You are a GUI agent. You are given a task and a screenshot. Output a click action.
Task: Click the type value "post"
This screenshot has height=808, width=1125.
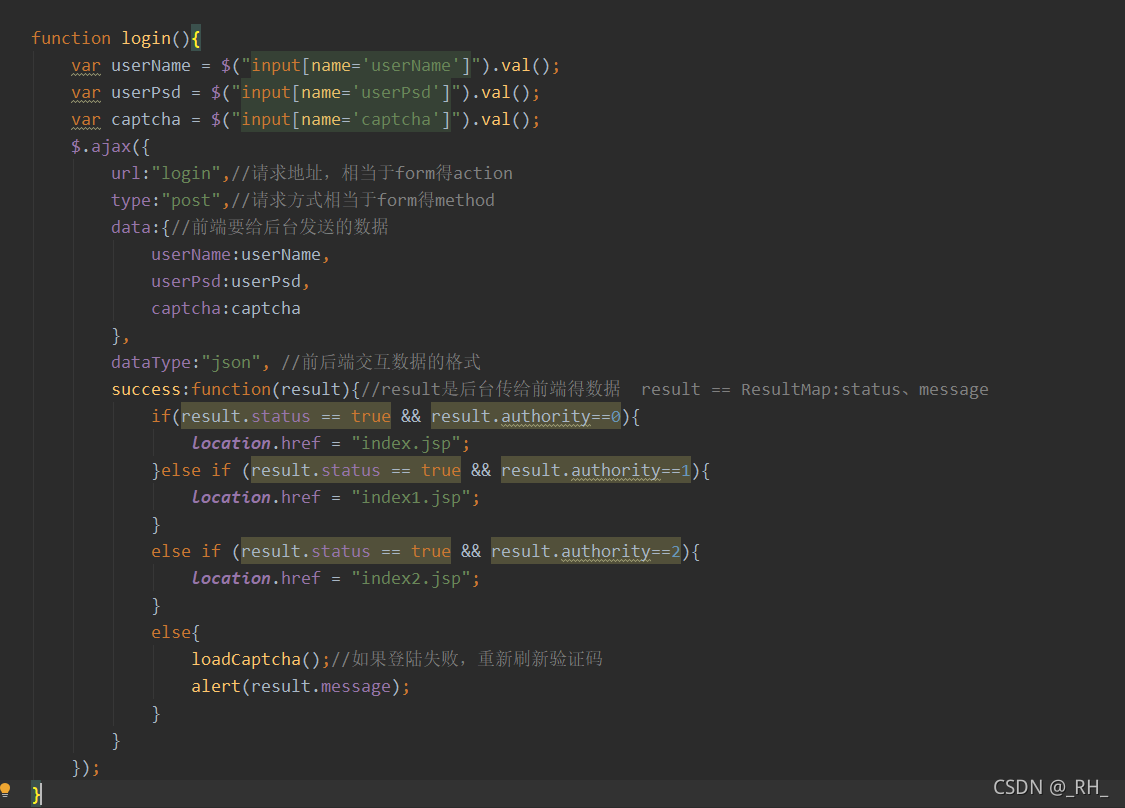coord(191,200)
